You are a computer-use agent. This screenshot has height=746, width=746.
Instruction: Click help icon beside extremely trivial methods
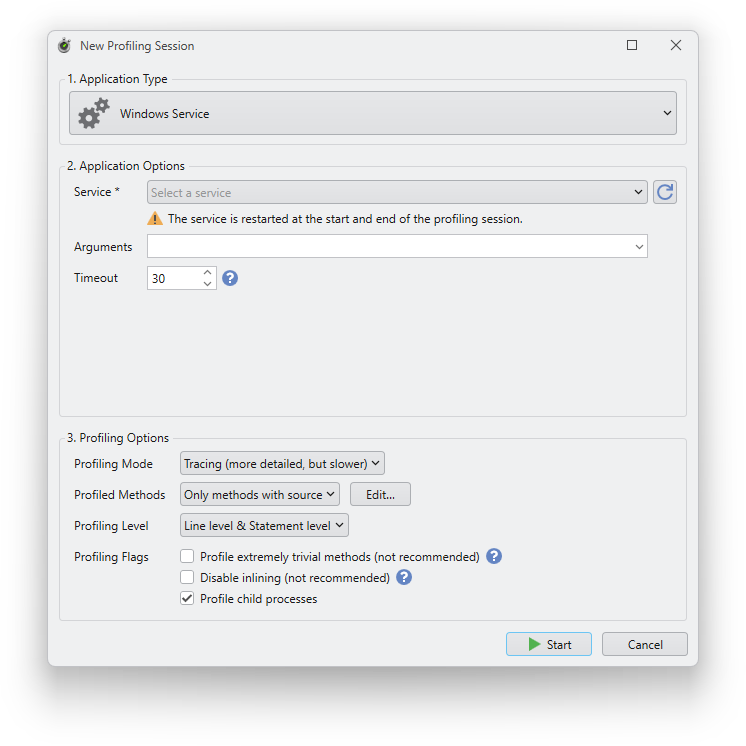(494, 556)
